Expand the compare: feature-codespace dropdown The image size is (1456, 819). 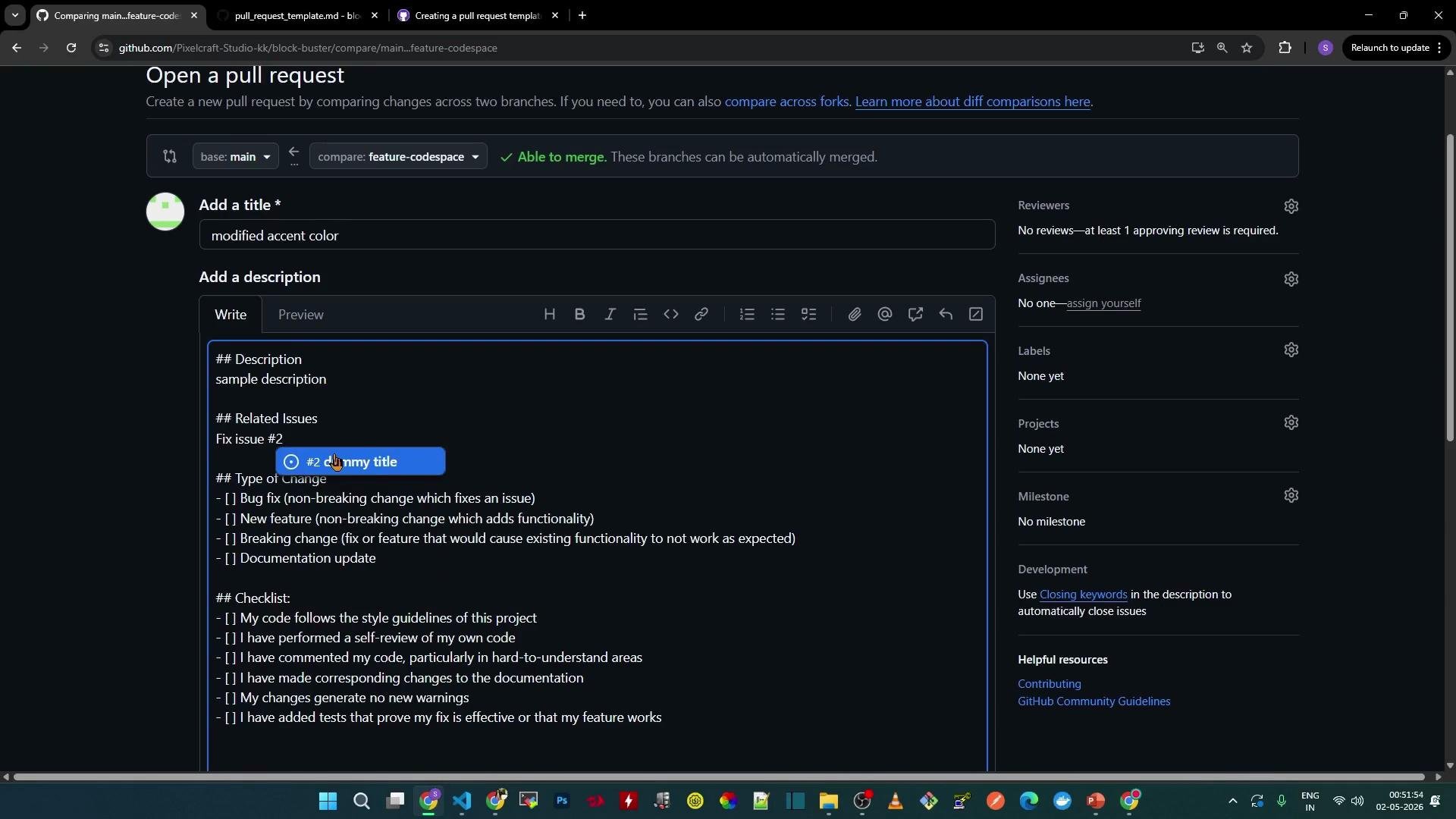click(x=398, y=156)
